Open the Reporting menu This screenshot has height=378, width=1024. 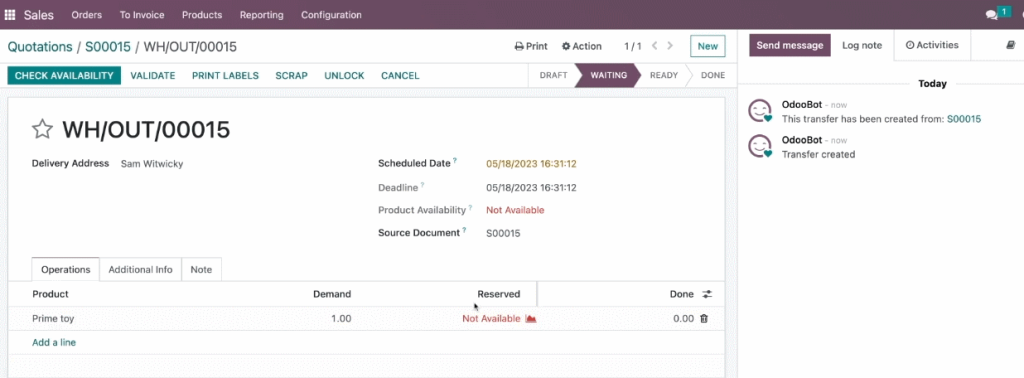click(x=261, y=14)
